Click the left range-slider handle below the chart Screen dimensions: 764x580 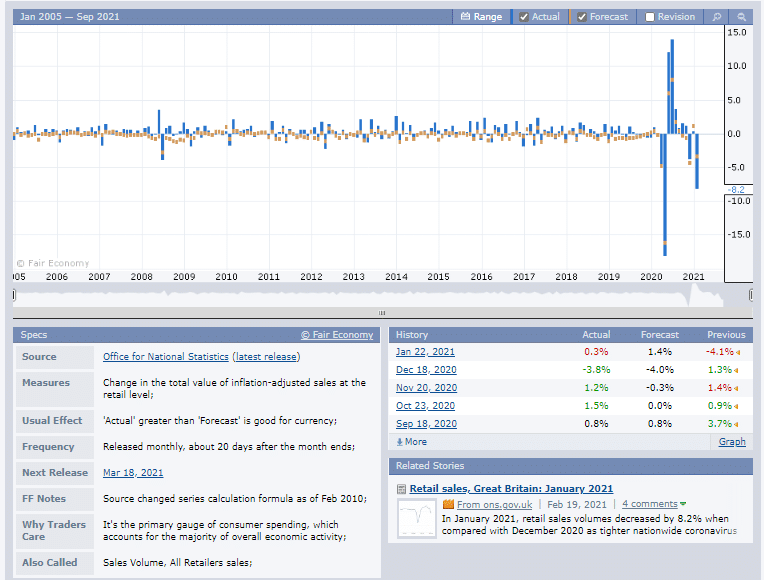click(14, 295)
